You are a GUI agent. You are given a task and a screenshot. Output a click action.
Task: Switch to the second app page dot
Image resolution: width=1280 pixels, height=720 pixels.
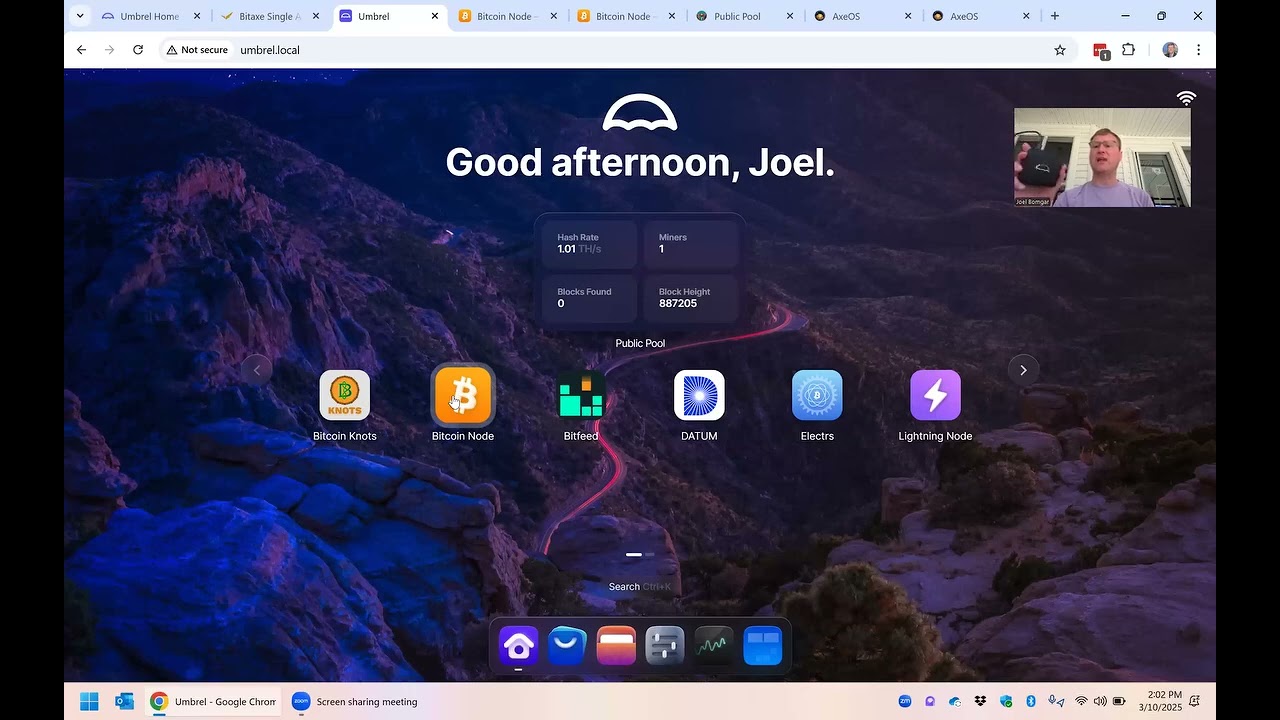click(650, 554)
